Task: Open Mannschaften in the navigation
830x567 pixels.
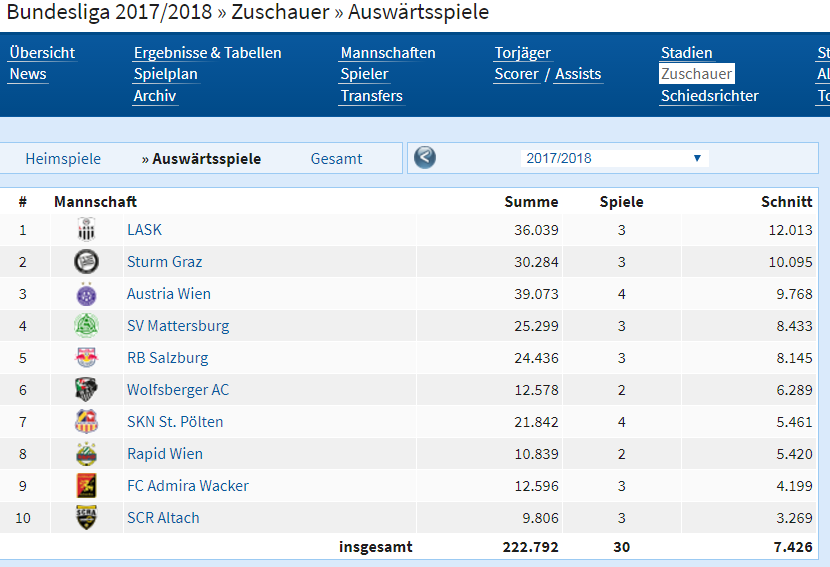Action: (388, 53)
